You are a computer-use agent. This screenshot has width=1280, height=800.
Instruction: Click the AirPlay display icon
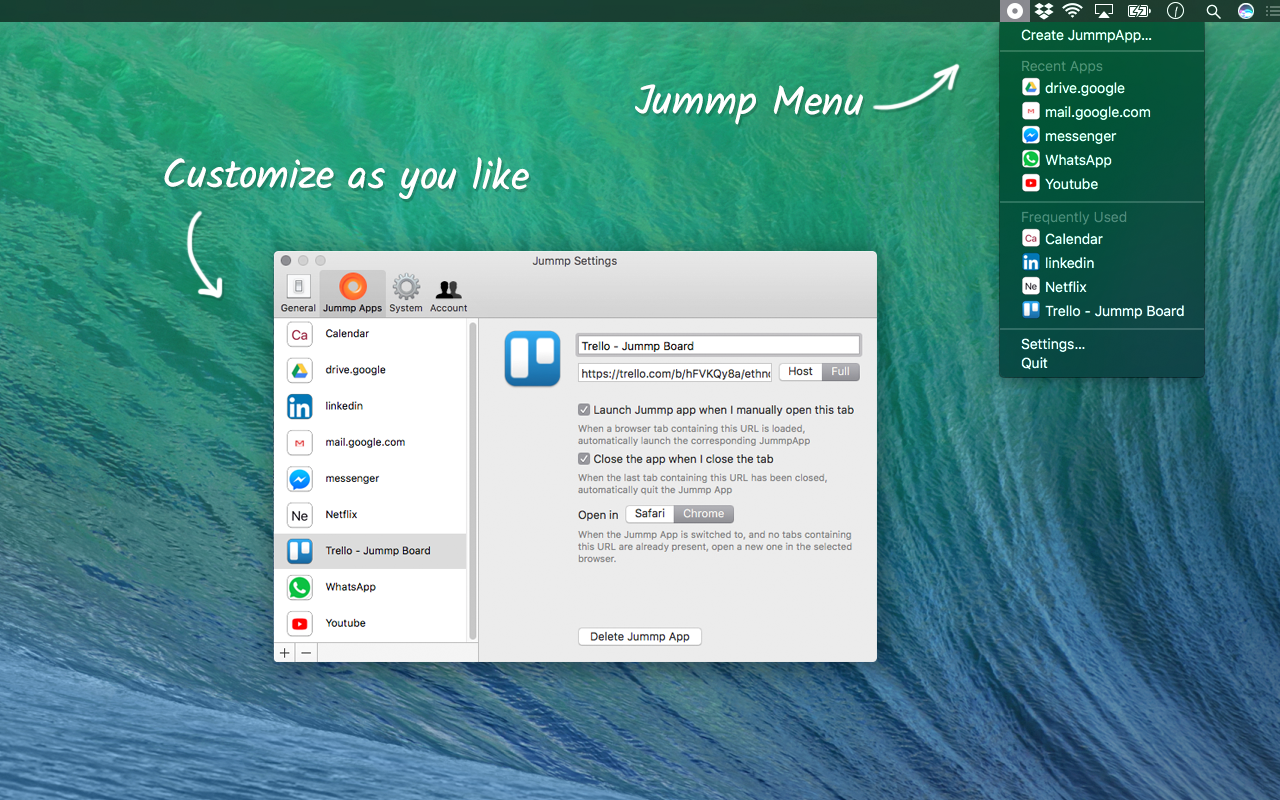1104,11
